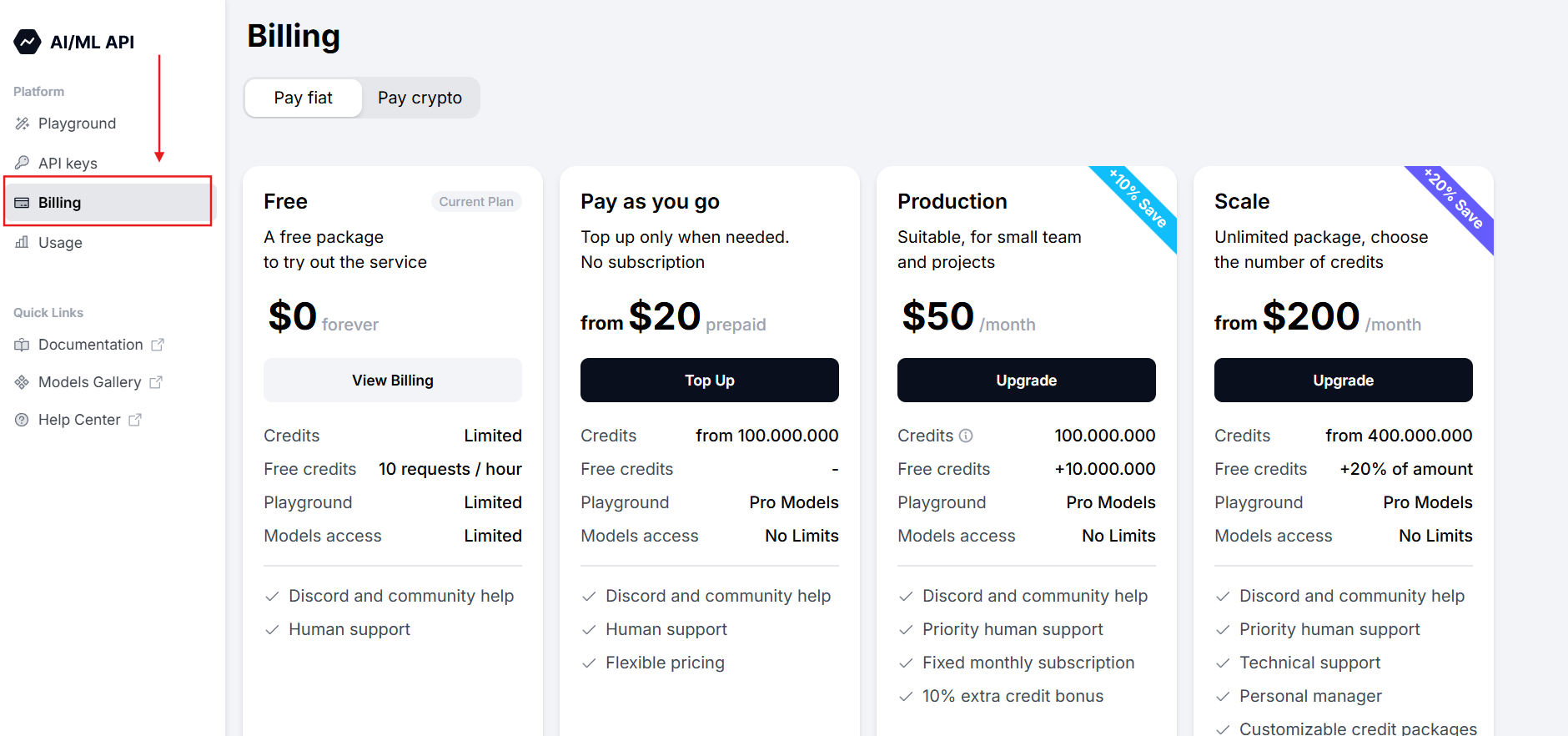Screen dimensions: 1568x736
Task: Upgrade to the Scale plan
Action: pos(1343,381)
